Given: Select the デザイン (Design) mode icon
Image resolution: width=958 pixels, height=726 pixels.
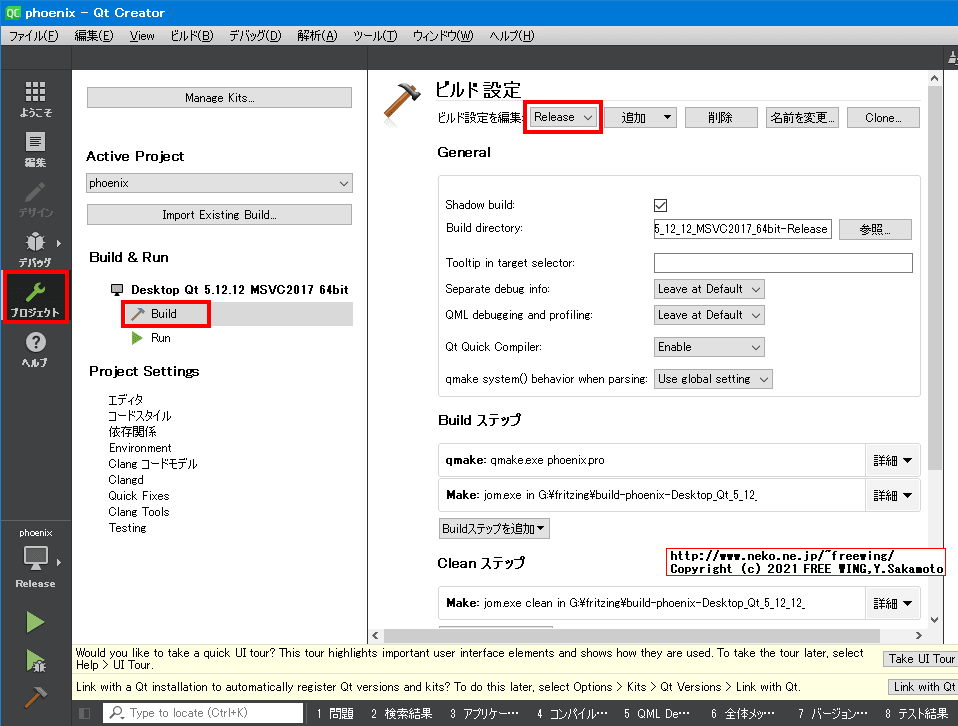Looking at the screenshot, I should [x=35, y=200].
